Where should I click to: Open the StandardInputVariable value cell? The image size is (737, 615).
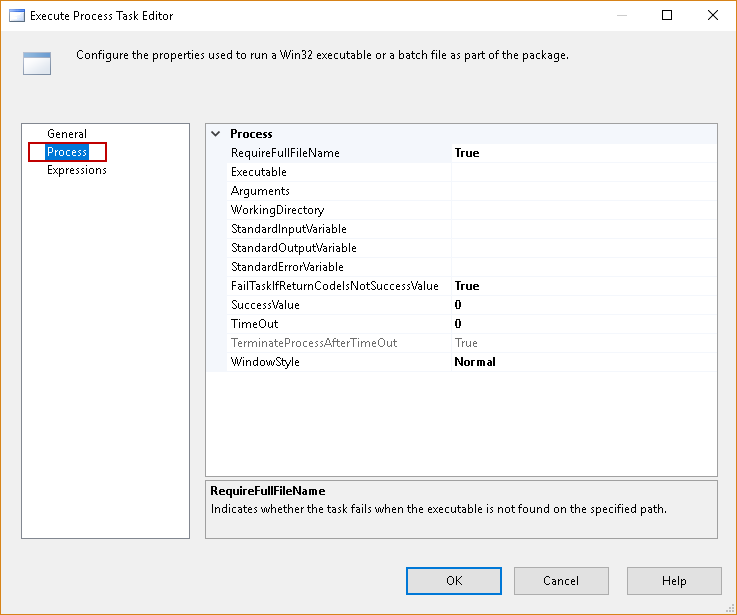583,229
